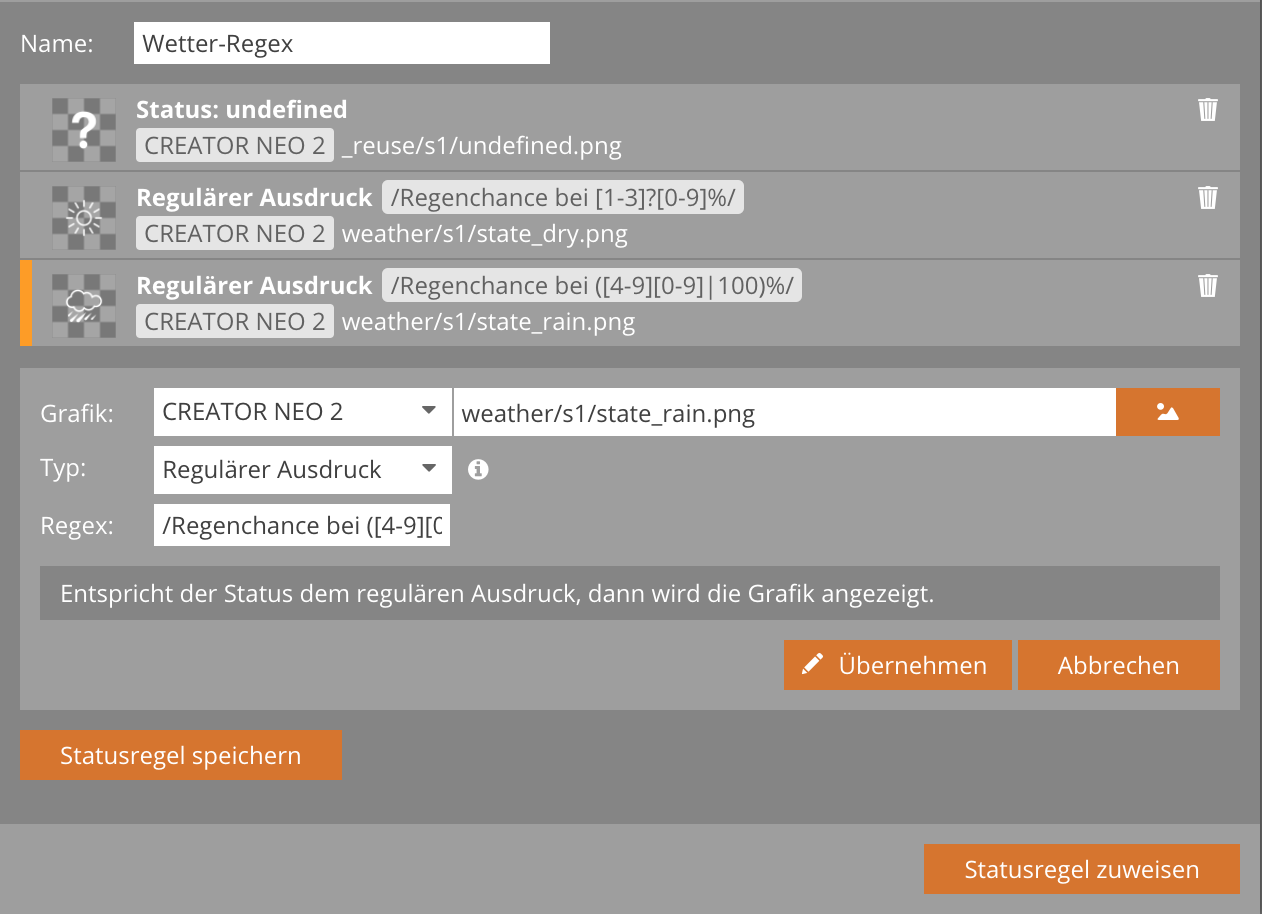
Task: Open the CREATOR NEO 2 Grafik dropdown
Action: pyautogui.click(x=302, y=412)
